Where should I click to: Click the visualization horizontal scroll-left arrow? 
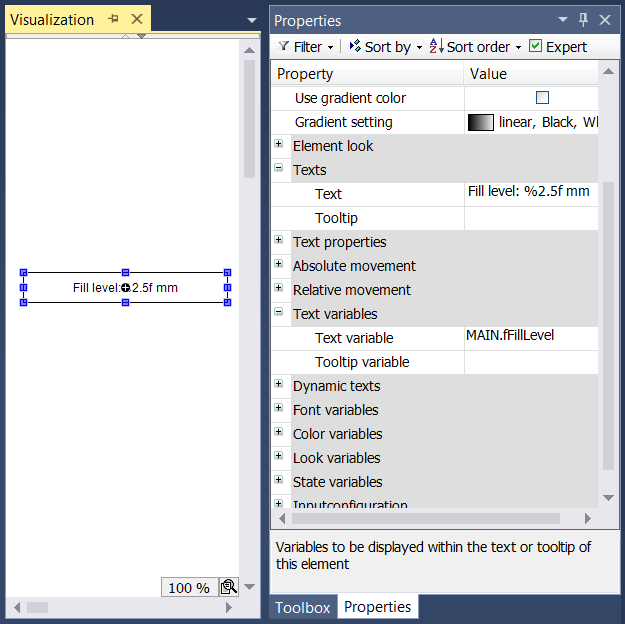[17, 607]
